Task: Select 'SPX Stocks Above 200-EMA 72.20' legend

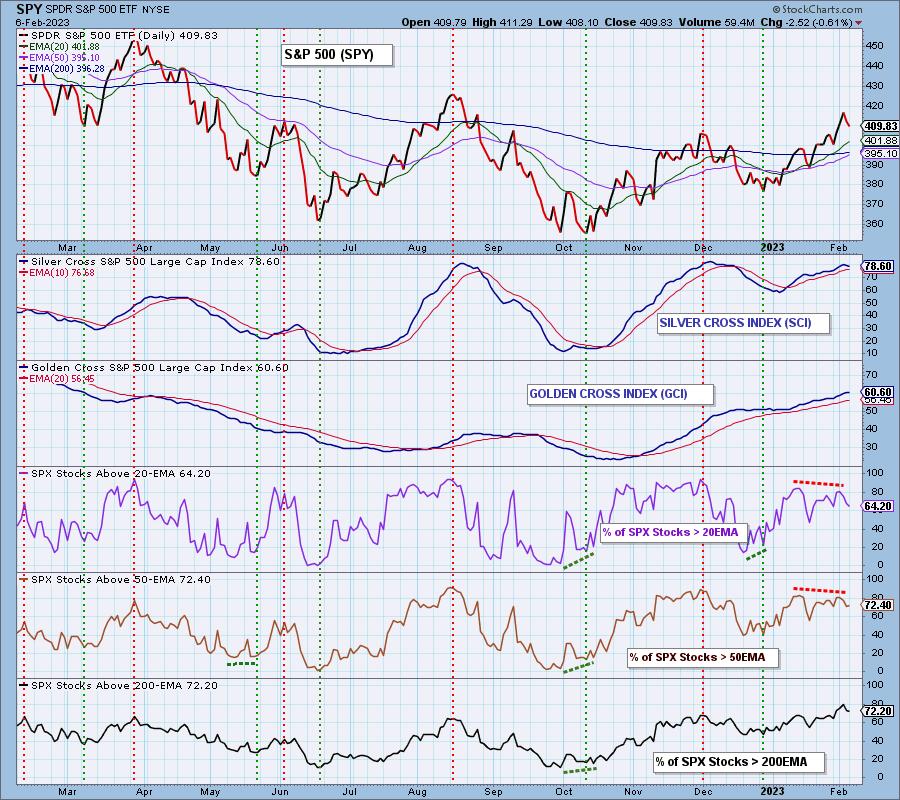Action: 119,686
